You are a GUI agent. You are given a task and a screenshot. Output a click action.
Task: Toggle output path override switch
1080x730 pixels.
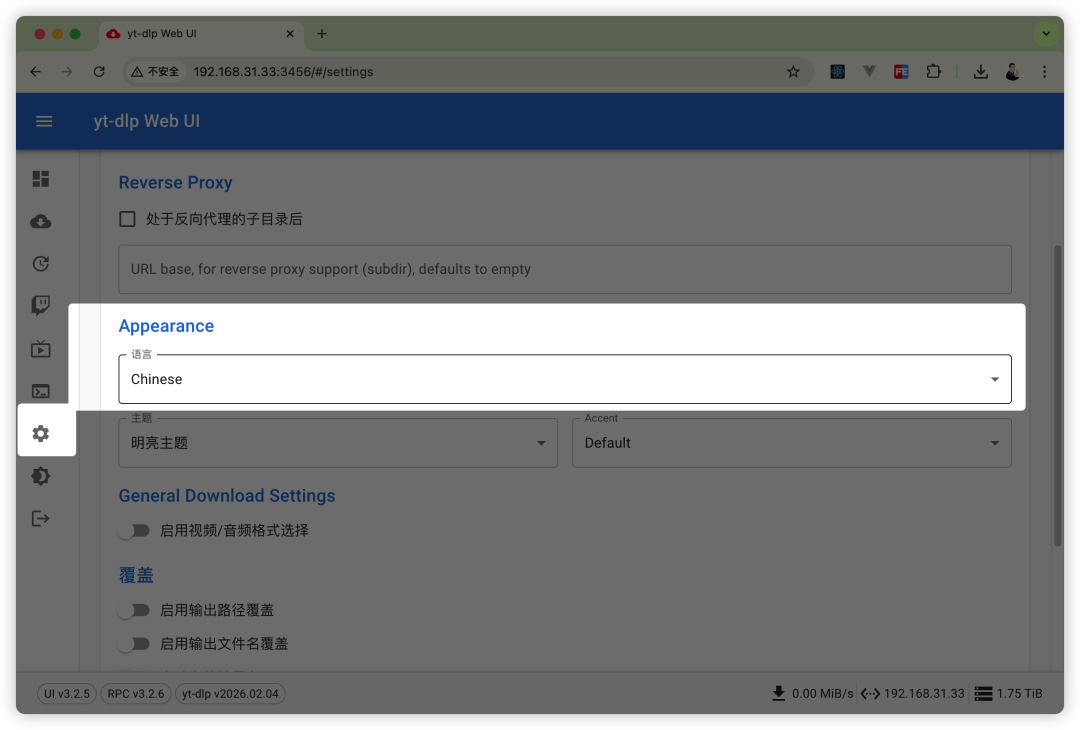pos(133,610)
